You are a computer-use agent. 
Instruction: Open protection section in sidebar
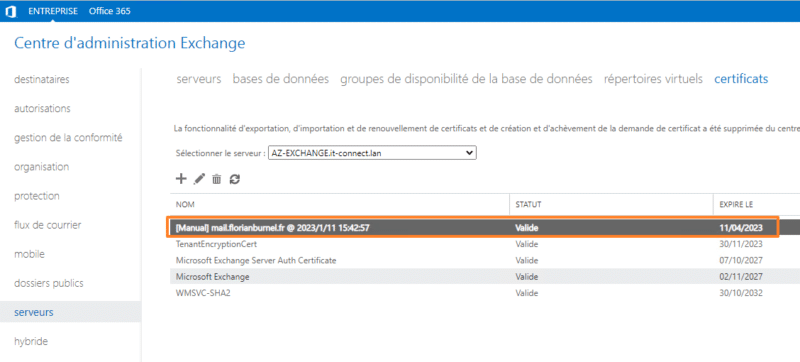pyautogui.click(x=37, y=196)
